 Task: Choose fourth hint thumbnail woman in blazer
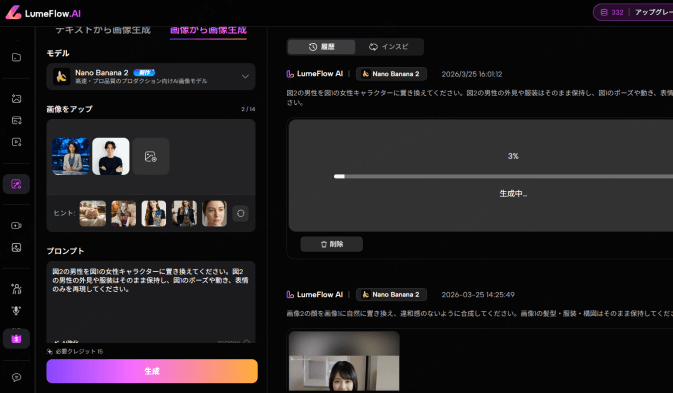(x=185, y=213)
